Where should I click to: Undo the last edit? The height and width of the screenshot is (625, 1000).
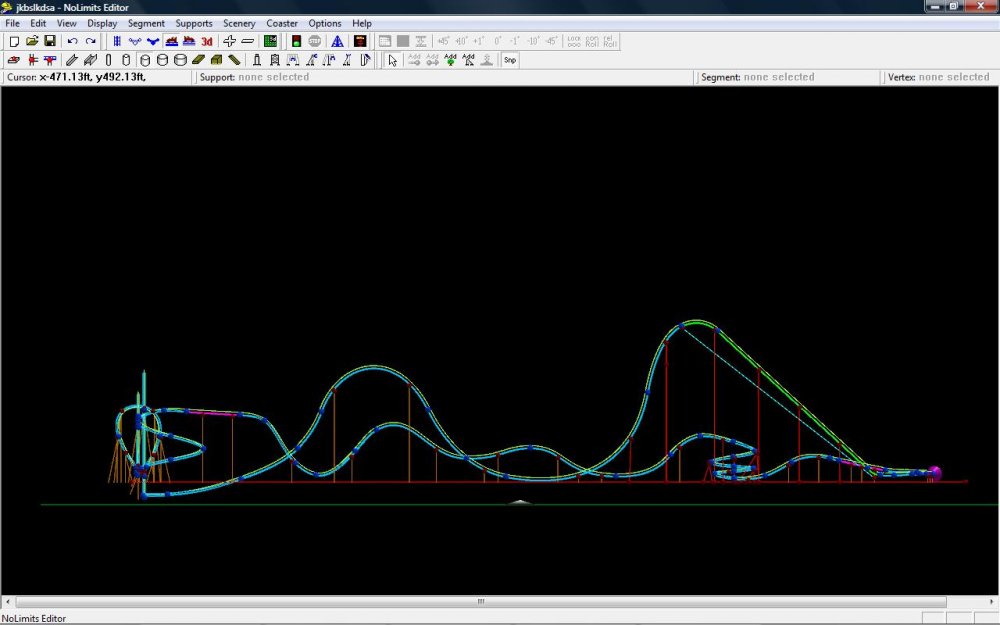point(72,41)
